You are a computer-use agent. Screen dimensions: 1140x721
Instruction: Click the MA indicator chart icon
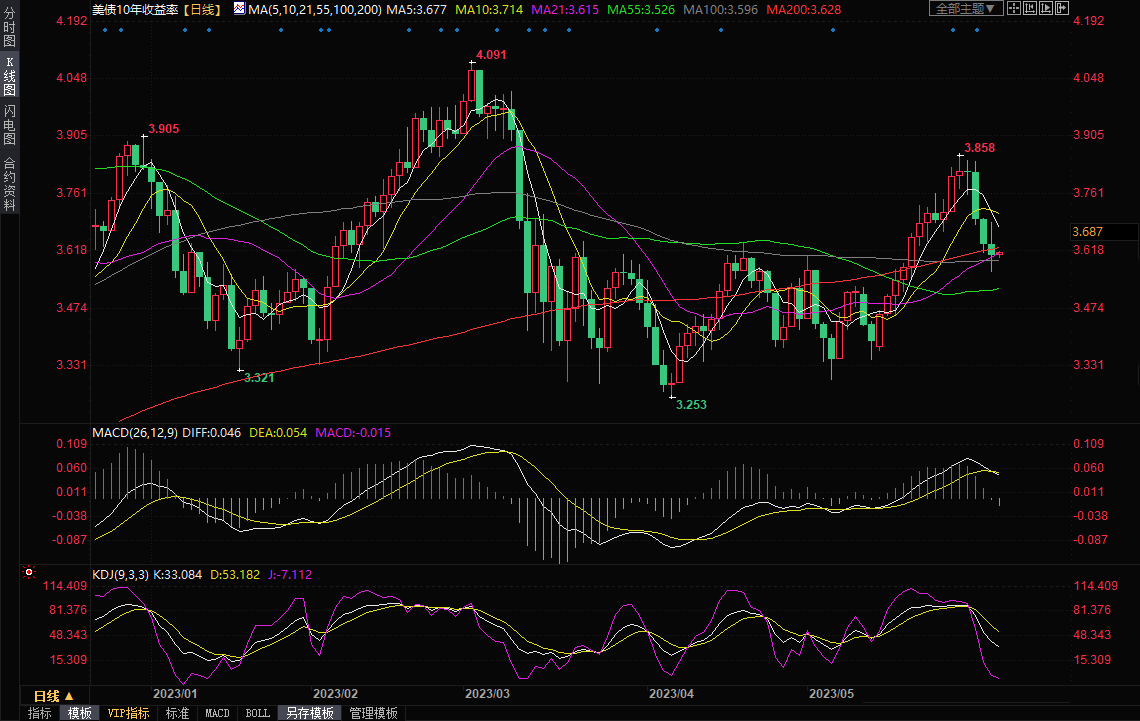(x=238, y=8)
